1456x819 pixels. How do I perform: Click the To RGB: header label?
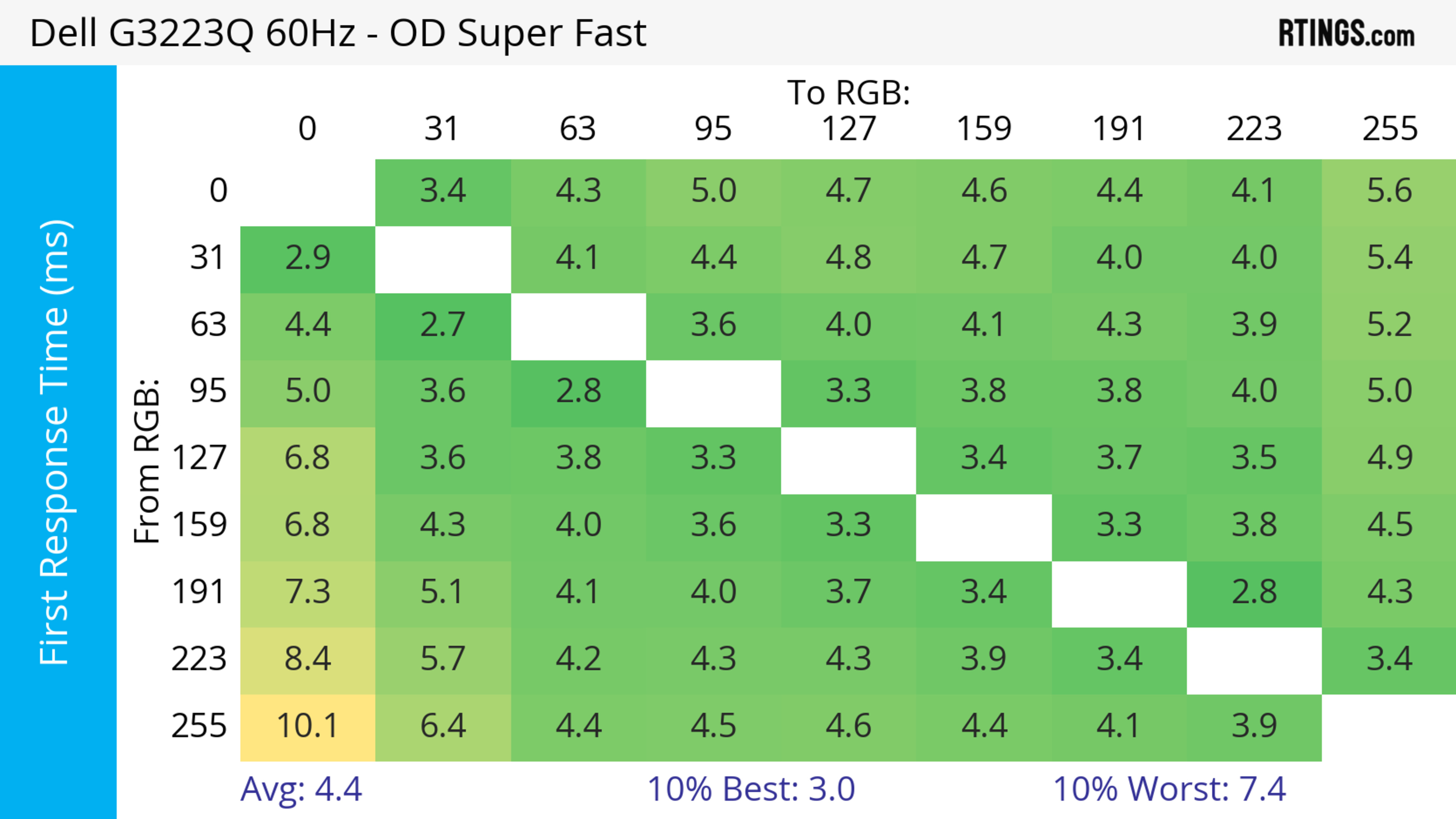click(x=849, y=92)
